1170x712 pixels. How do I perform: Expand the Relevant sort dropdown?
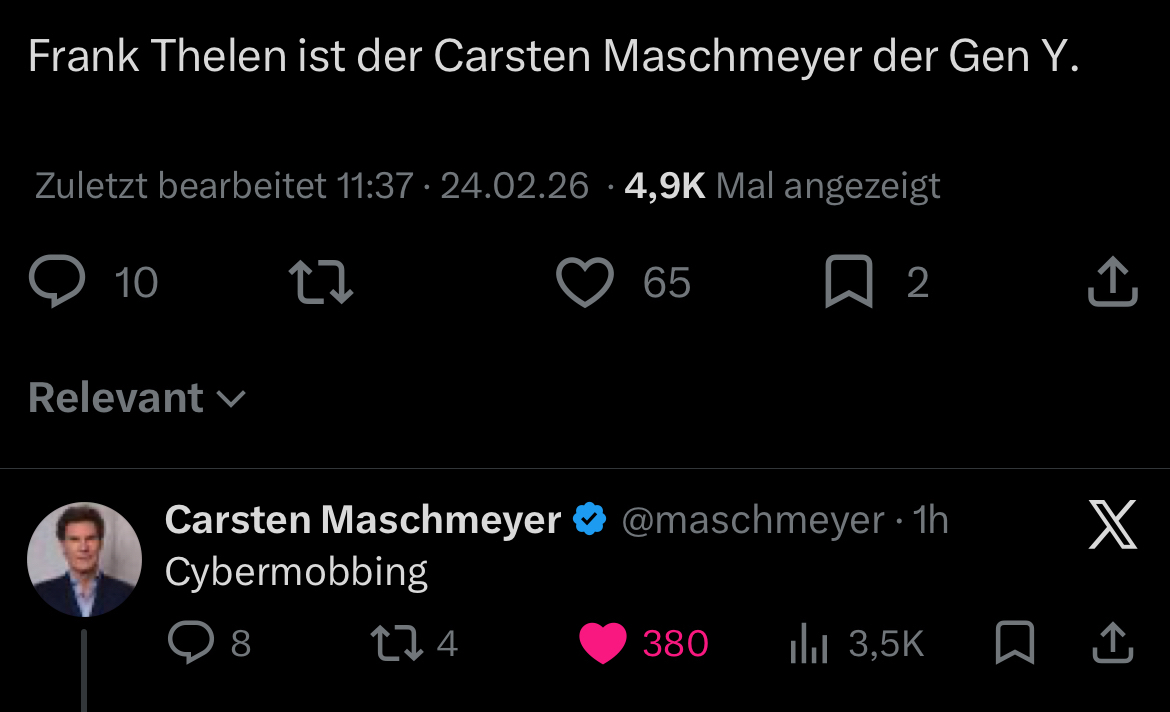tap(137, 398)
